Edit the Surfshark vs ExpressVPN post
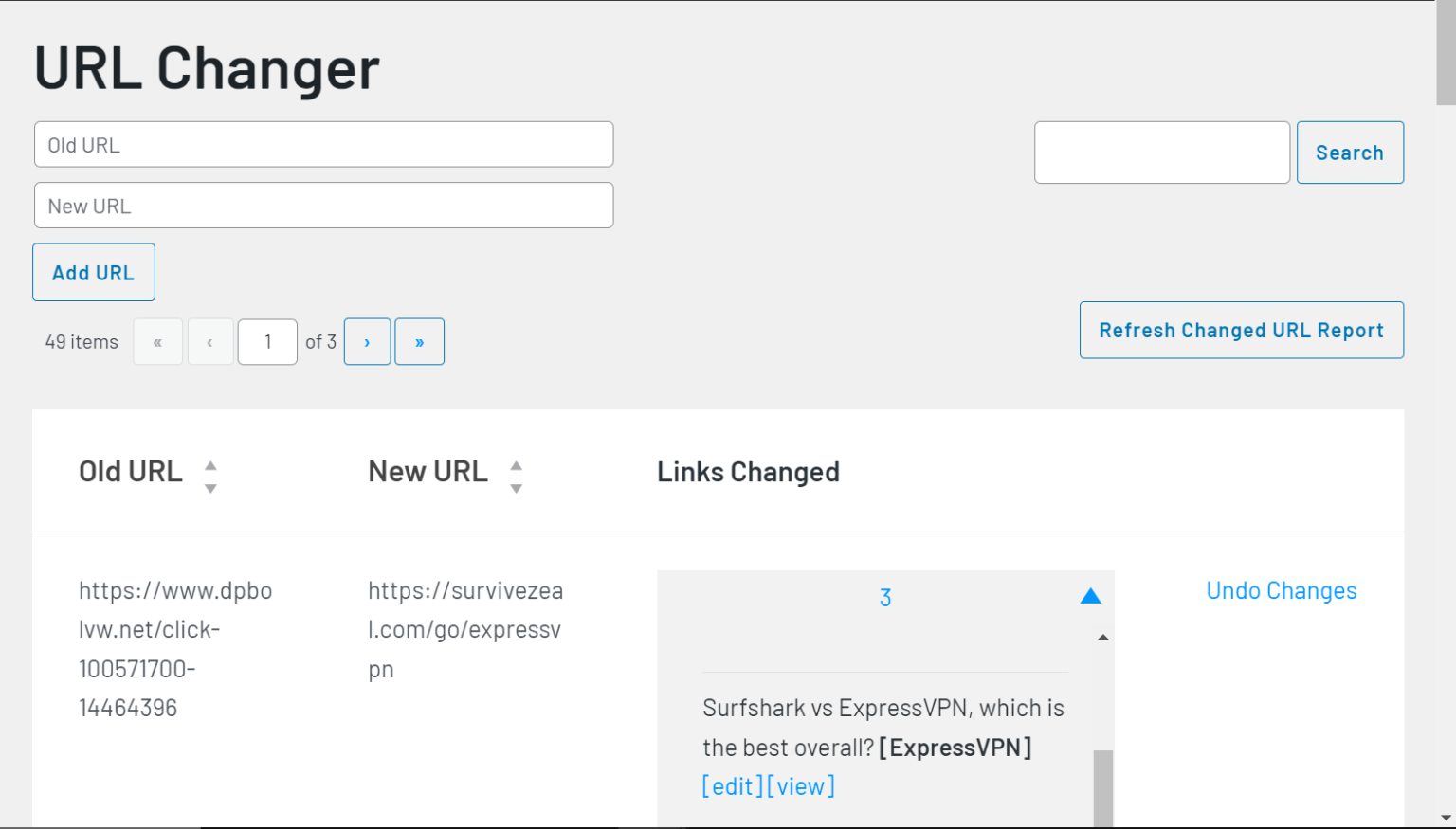 click(x=730, y=785)
